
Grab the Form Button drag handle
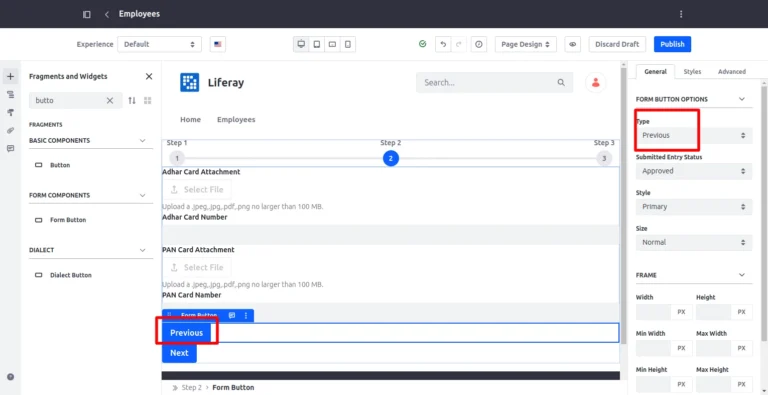pyautogui.click(x=169, y=316)
